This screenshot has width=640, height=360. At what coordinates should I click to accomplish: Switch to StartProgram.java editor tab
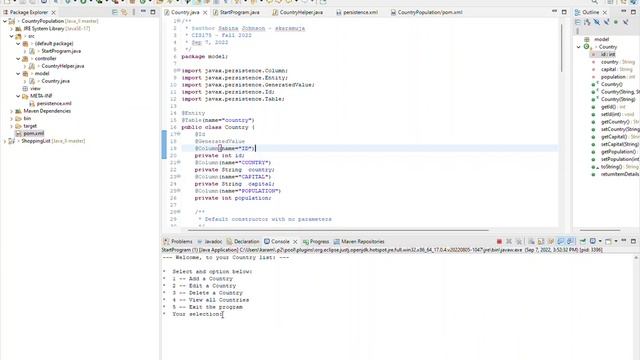tap(236, 12)
